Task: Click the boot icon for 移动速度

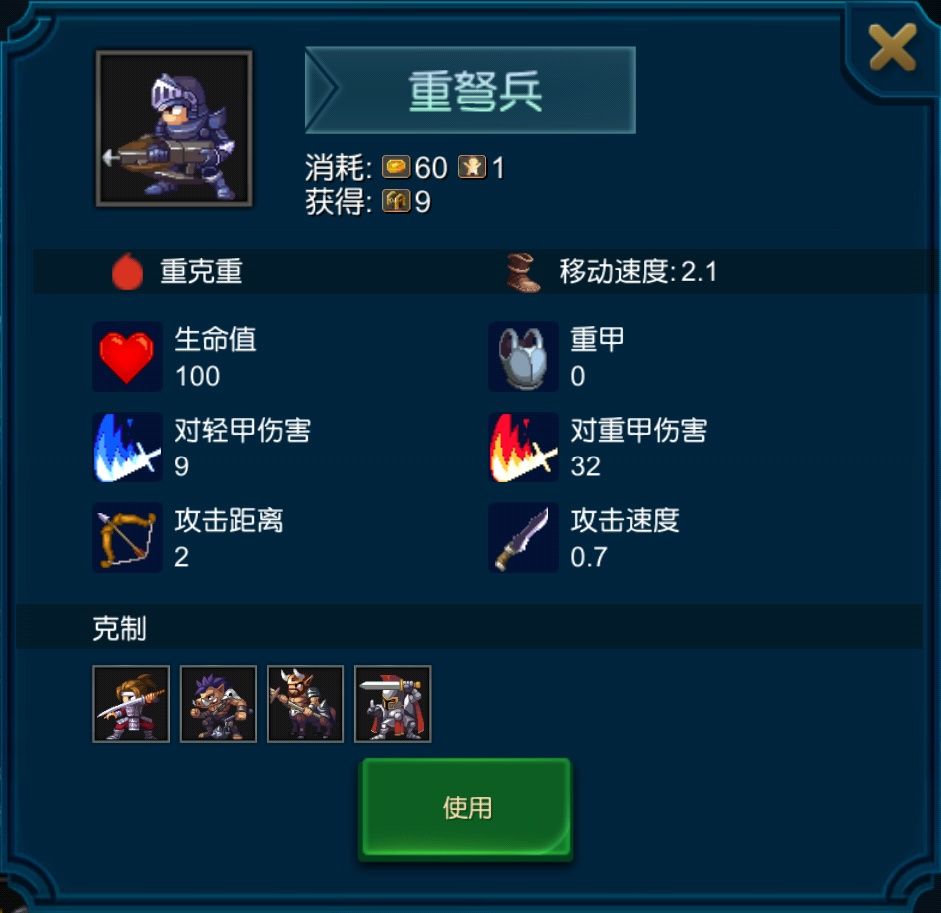Action: point(523,272)
